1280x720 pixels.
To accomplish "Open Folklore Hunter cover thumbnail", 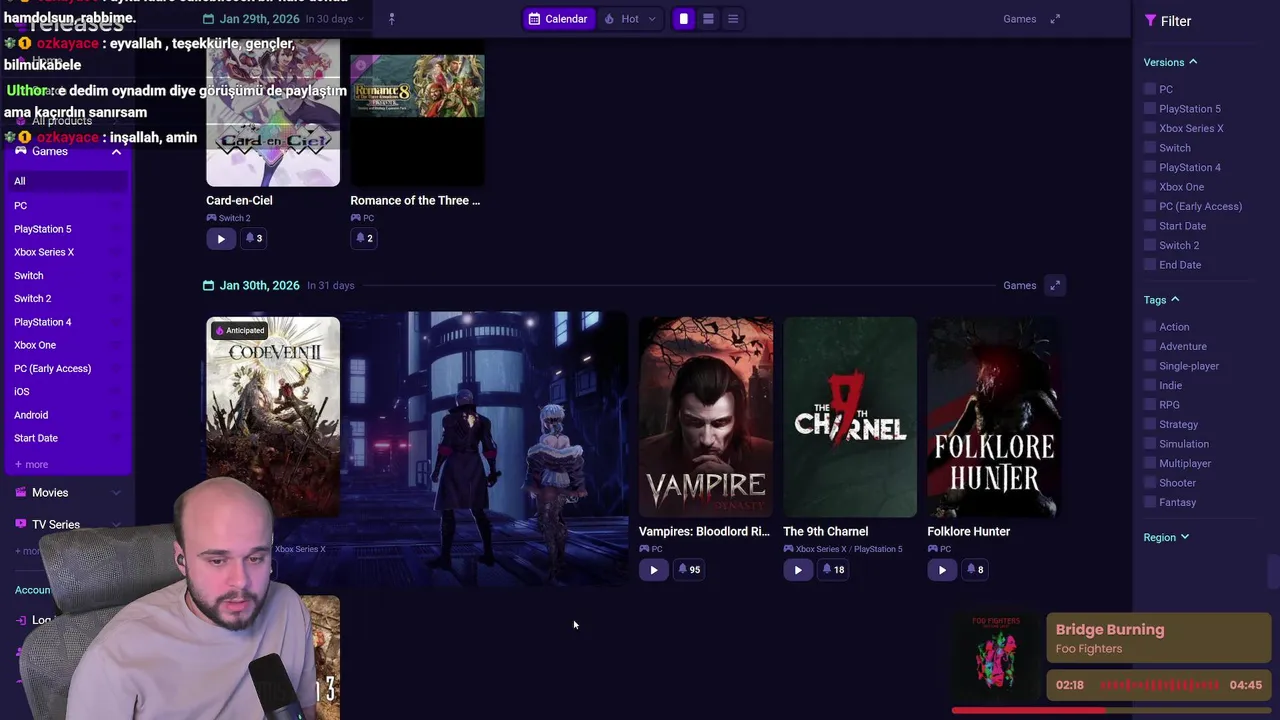I will click(994, 417).
